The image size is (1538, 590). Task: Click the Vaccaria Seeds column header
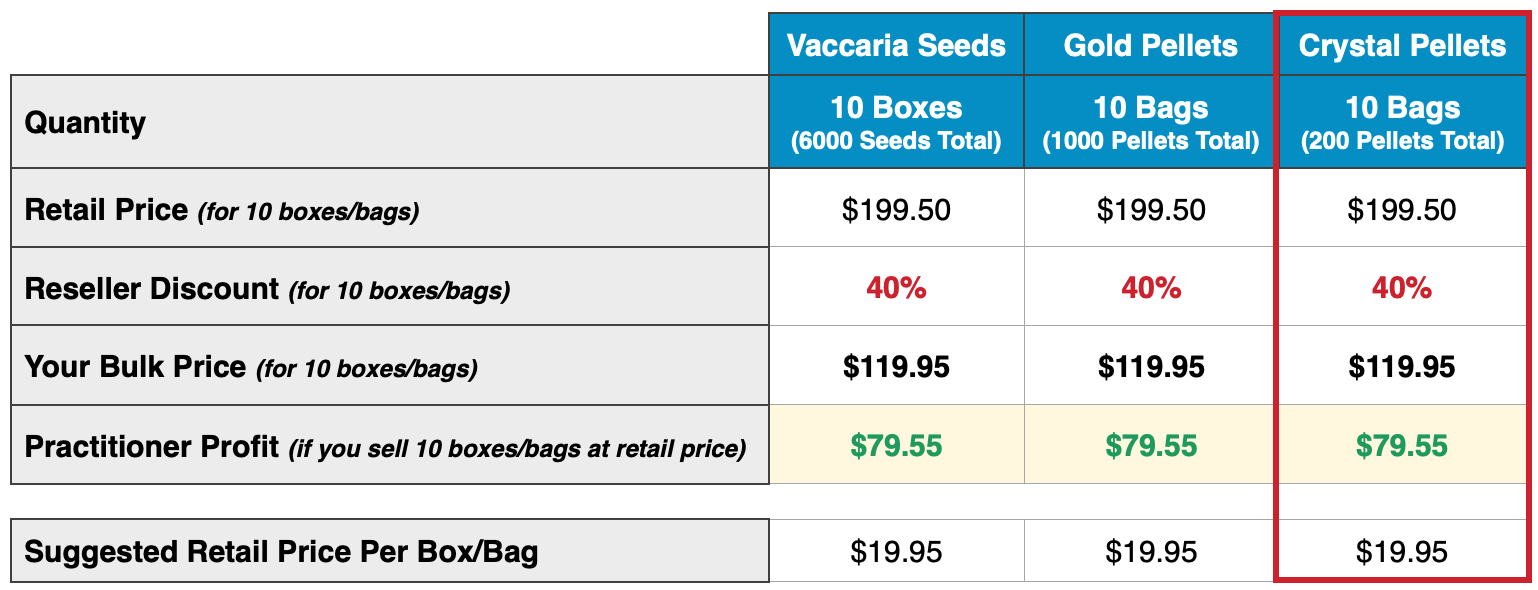click(896, 45)
